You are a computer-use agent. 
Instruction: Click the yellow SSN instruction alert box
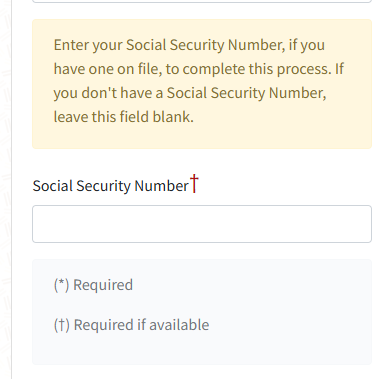click(x=202, y=84)
